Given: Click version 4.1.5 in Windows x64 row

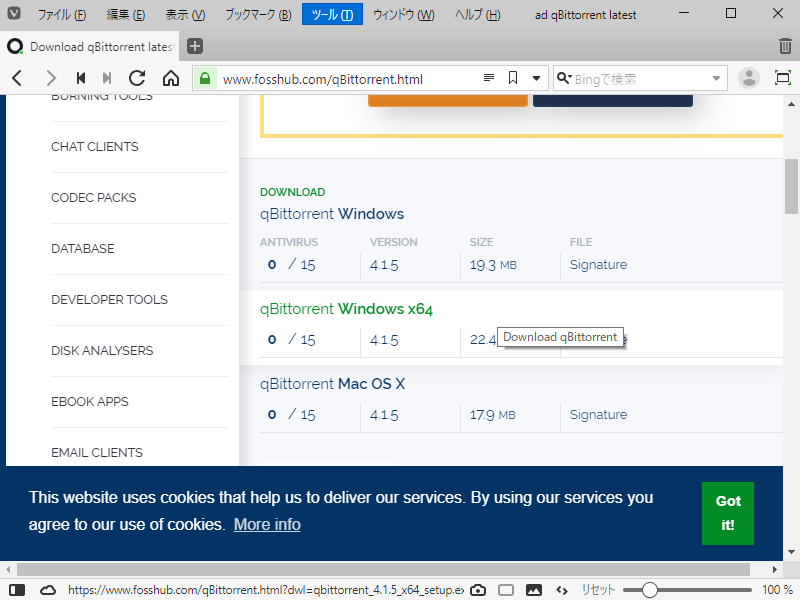Looking at the screenshot, I should [384, 340].
